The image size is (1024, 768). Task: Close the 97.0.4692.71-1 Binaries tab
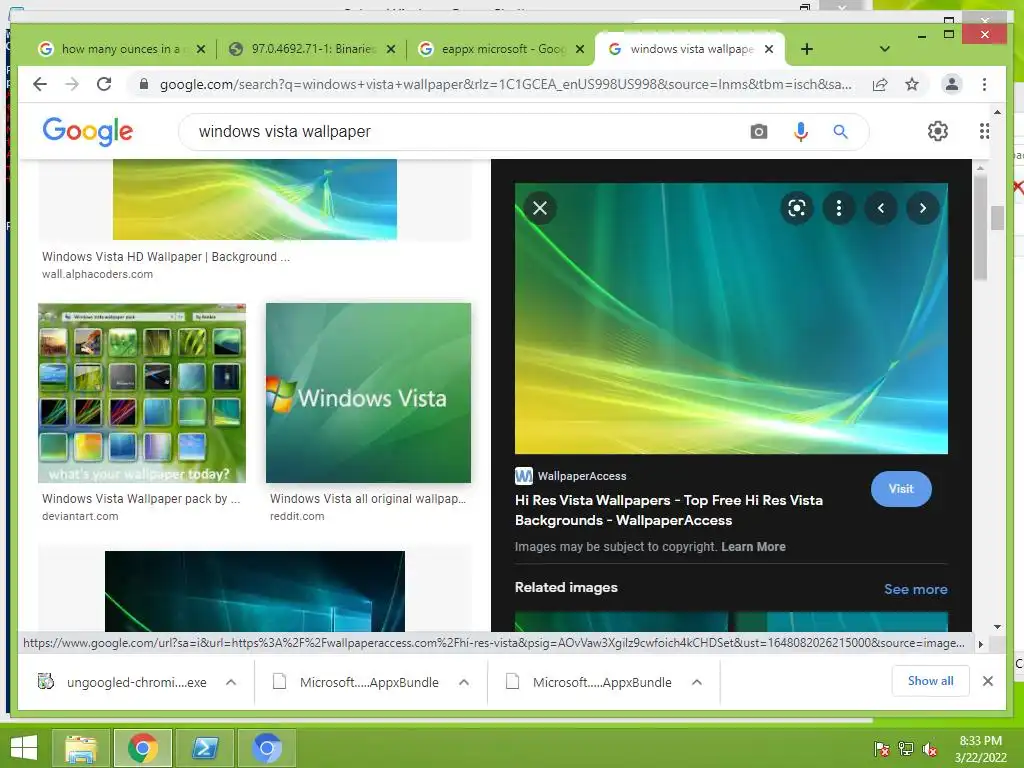tap(391, 49)
